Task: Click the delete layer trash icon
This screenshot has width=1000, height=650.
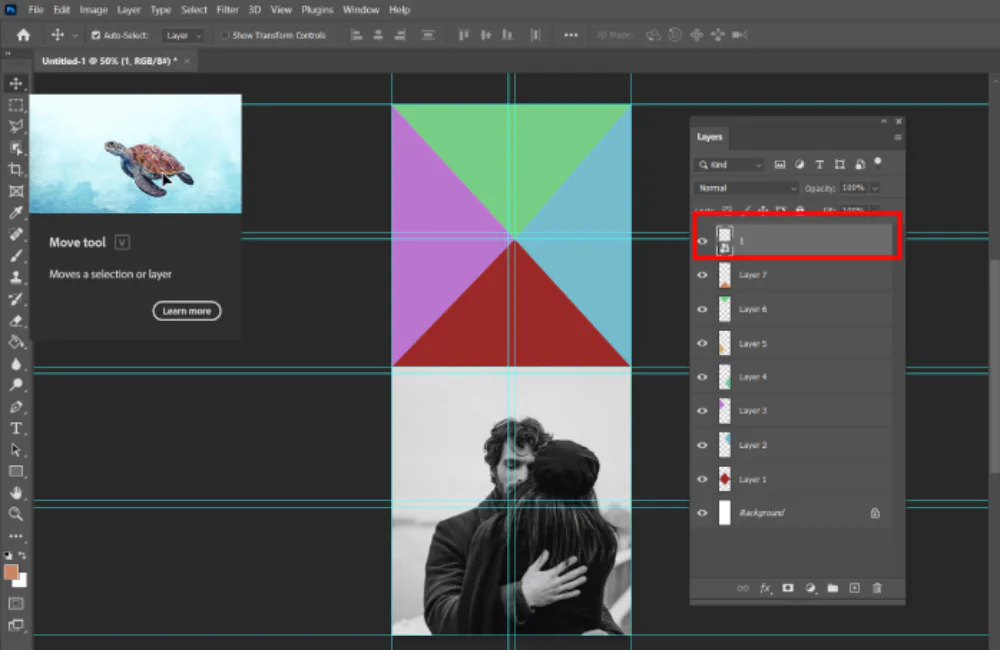Action: (877, 588)
